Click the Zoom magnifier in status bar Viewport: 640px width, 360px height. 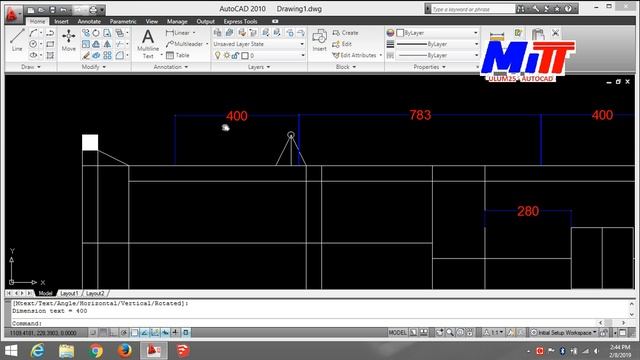[x=450, y=333]
